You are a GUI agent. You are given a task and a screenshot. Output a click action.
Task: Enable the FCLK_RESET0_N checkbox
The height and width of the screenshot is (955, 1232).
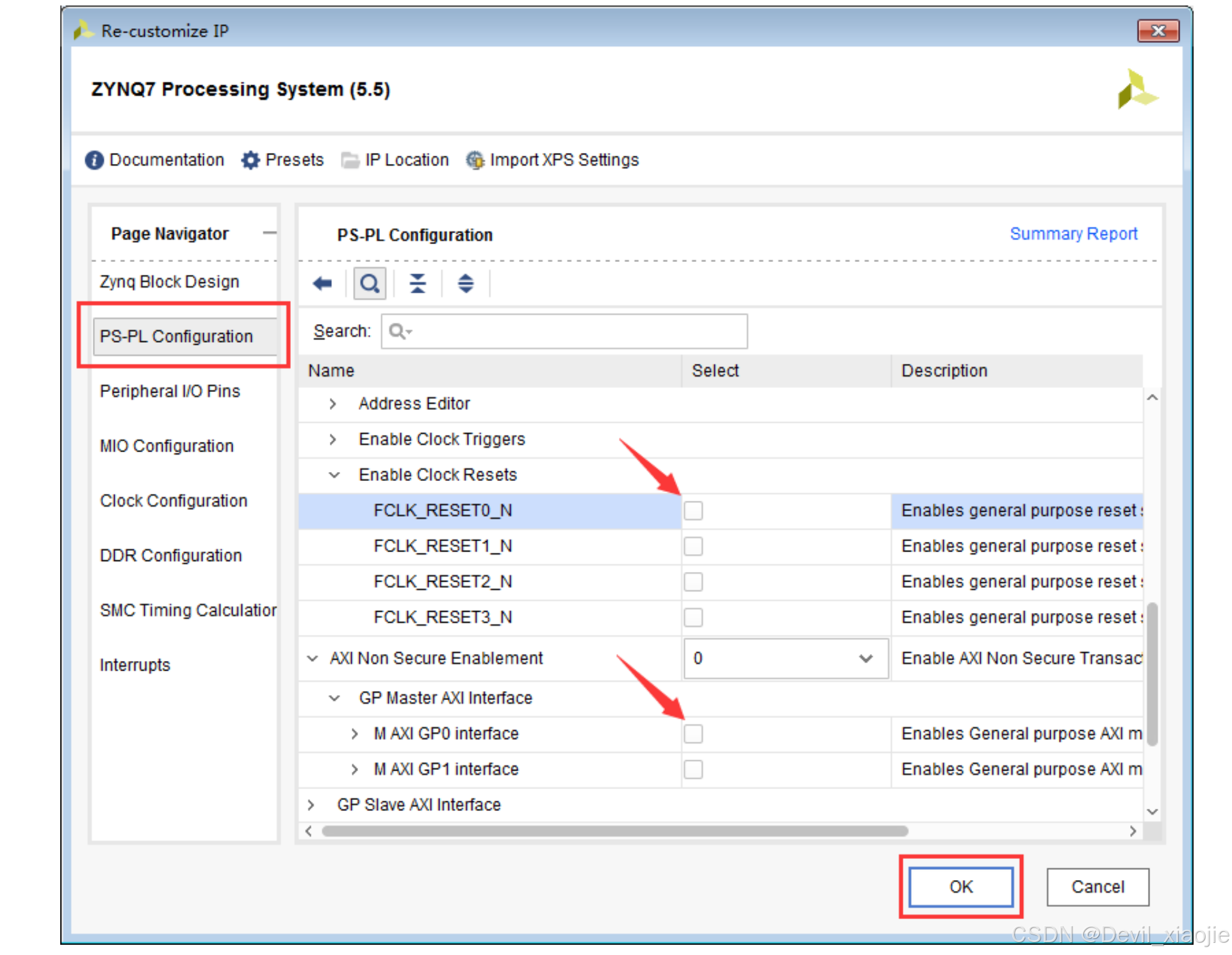(x=693, y=510)
